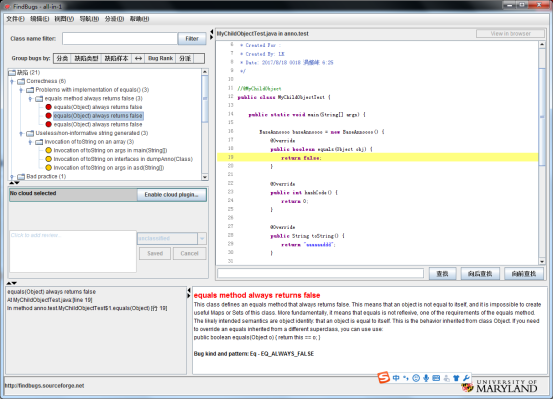The height and width of the screenshot is (399, 553).
Task: Select 缺陷样本 grouping header
Action: pos(116,58)
